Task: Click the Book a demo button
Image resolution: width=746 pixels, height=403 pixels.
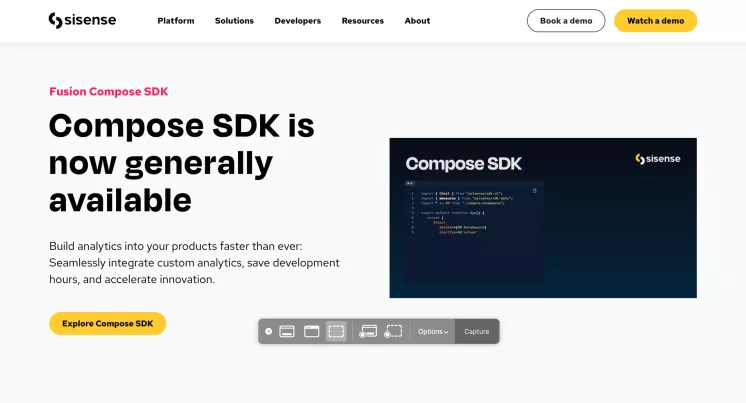Action: pos(566,21)
